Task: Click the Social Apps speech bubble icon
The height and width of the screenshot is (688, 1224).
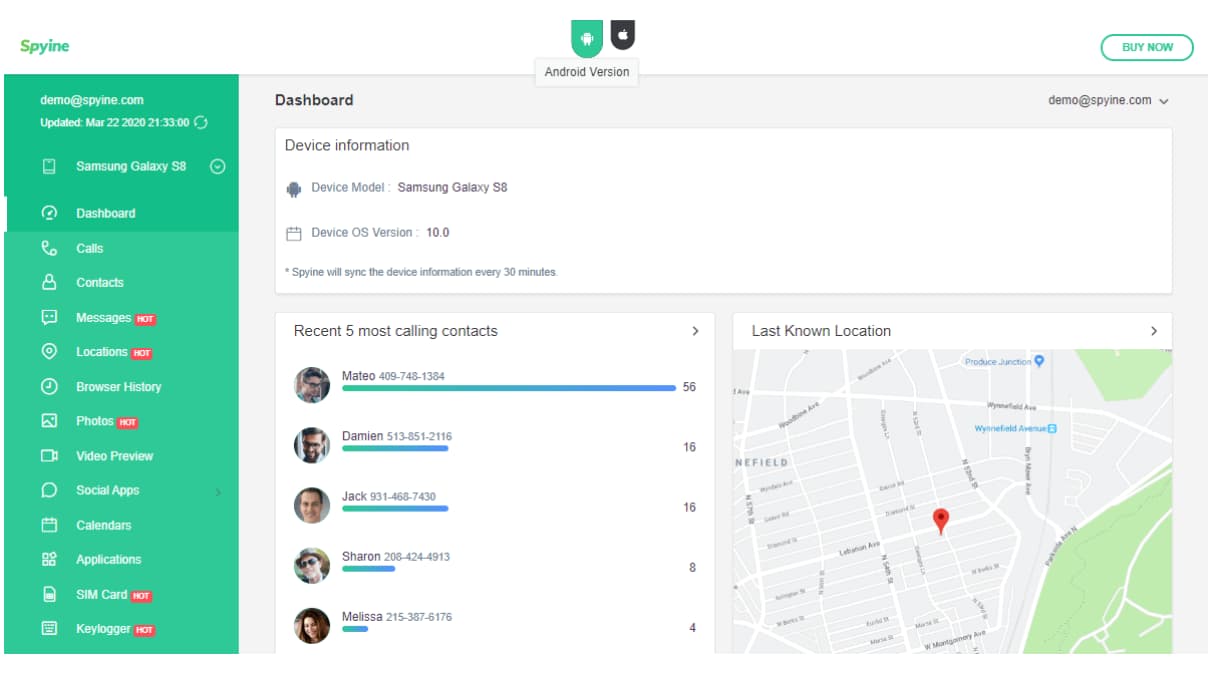Action: 49,490
